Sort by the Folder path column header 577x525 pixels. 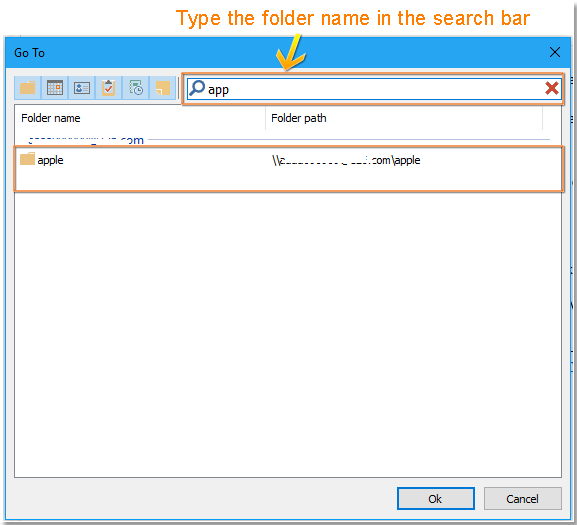coord(404,118)
